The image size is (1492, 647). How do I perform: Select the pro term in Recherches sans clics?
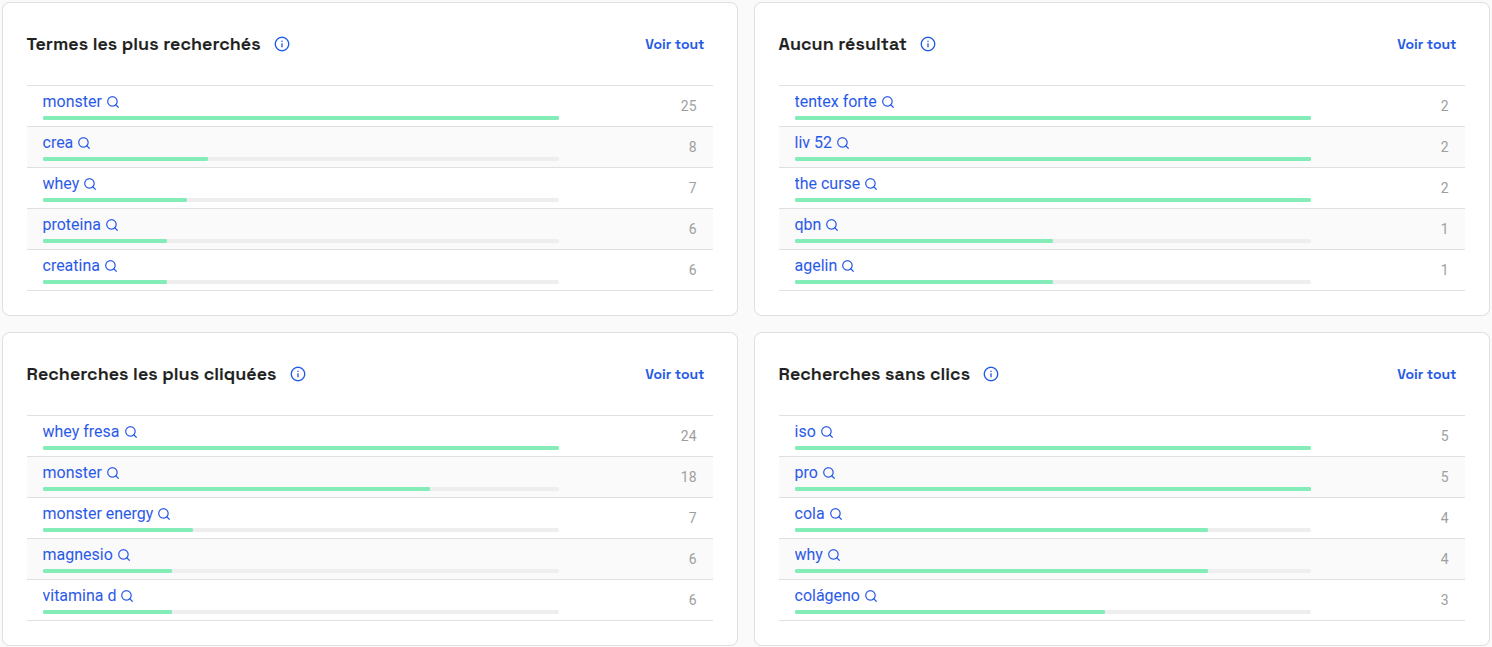coord(806,473)
